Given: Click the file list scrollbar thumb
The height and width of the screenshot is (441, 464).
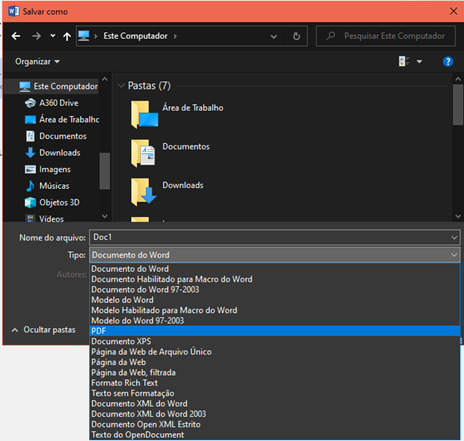Looking at the screenshot, I should [458, 105].
